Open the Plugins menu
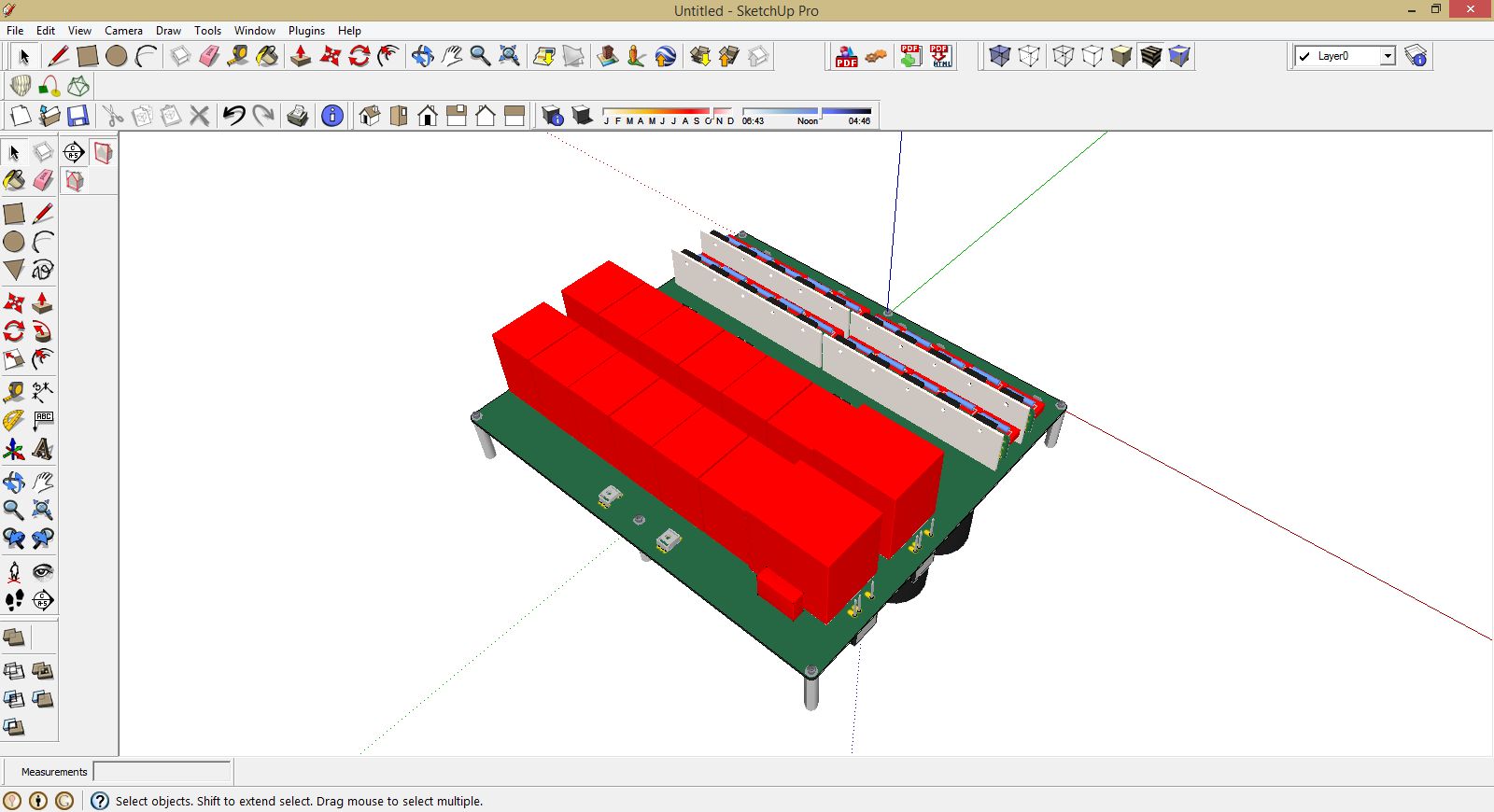Image resolution: width=1494 pixels, height=812 pixels. coord(306,31)
